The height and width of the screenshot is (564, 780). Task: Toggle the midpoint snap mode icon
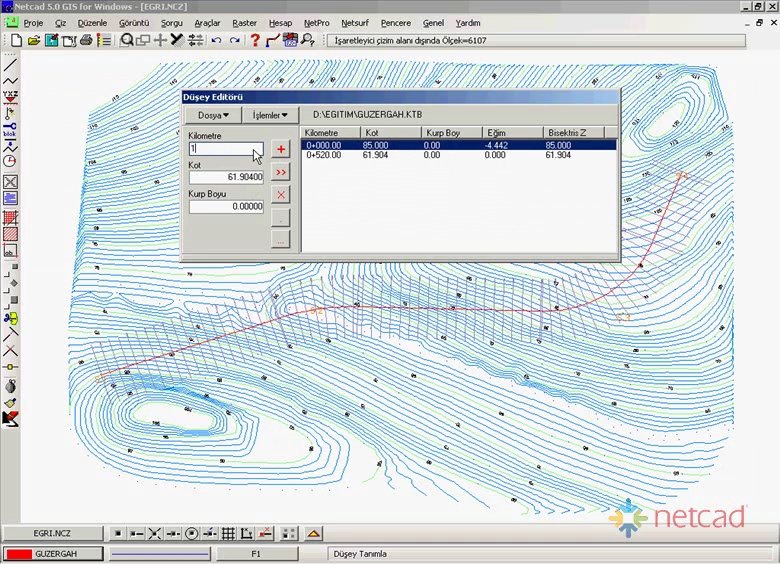173,534
